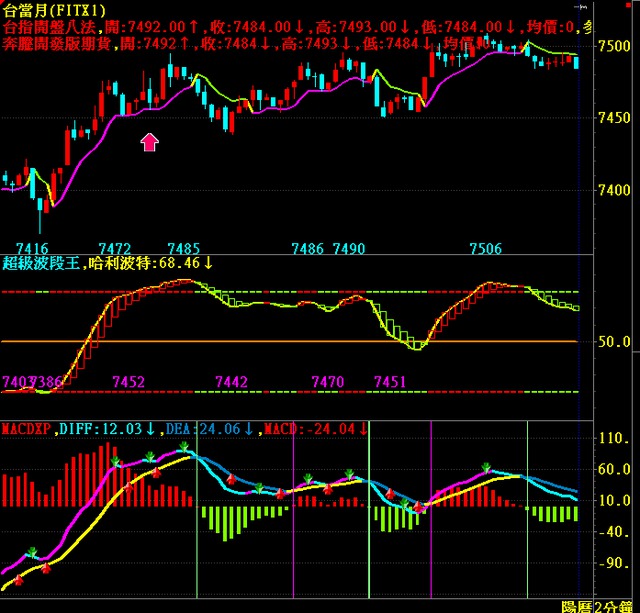Click the 低:7484.00 low value in 台指開盤八法 row

[468, 27]
